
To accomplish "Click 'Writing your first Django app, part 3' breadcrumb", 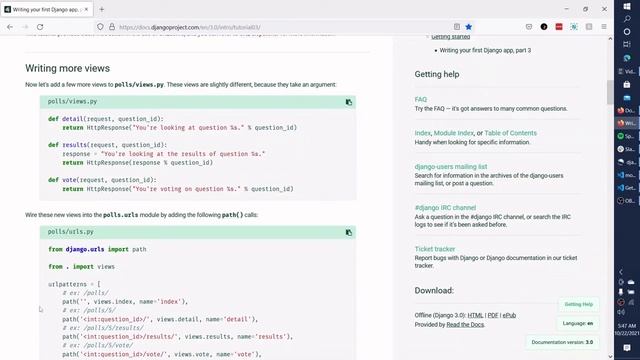I will point(485,51).
